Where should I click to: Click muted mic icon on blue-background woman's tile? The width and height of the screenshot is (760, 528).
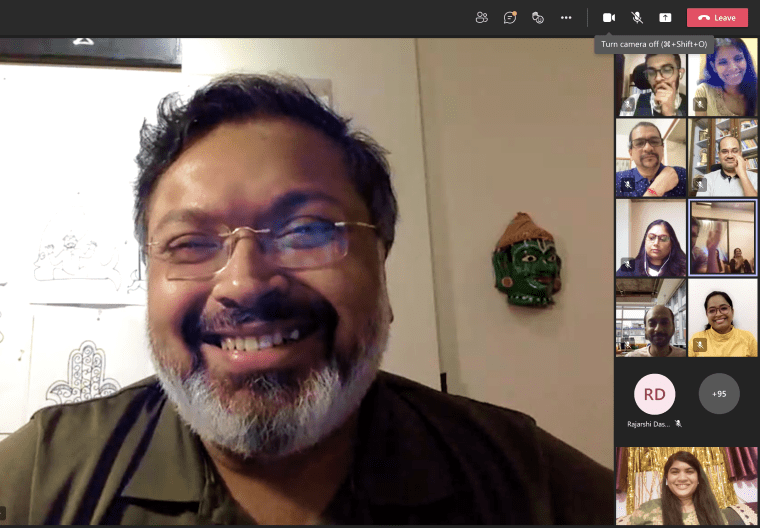click(x=700, y=104)
